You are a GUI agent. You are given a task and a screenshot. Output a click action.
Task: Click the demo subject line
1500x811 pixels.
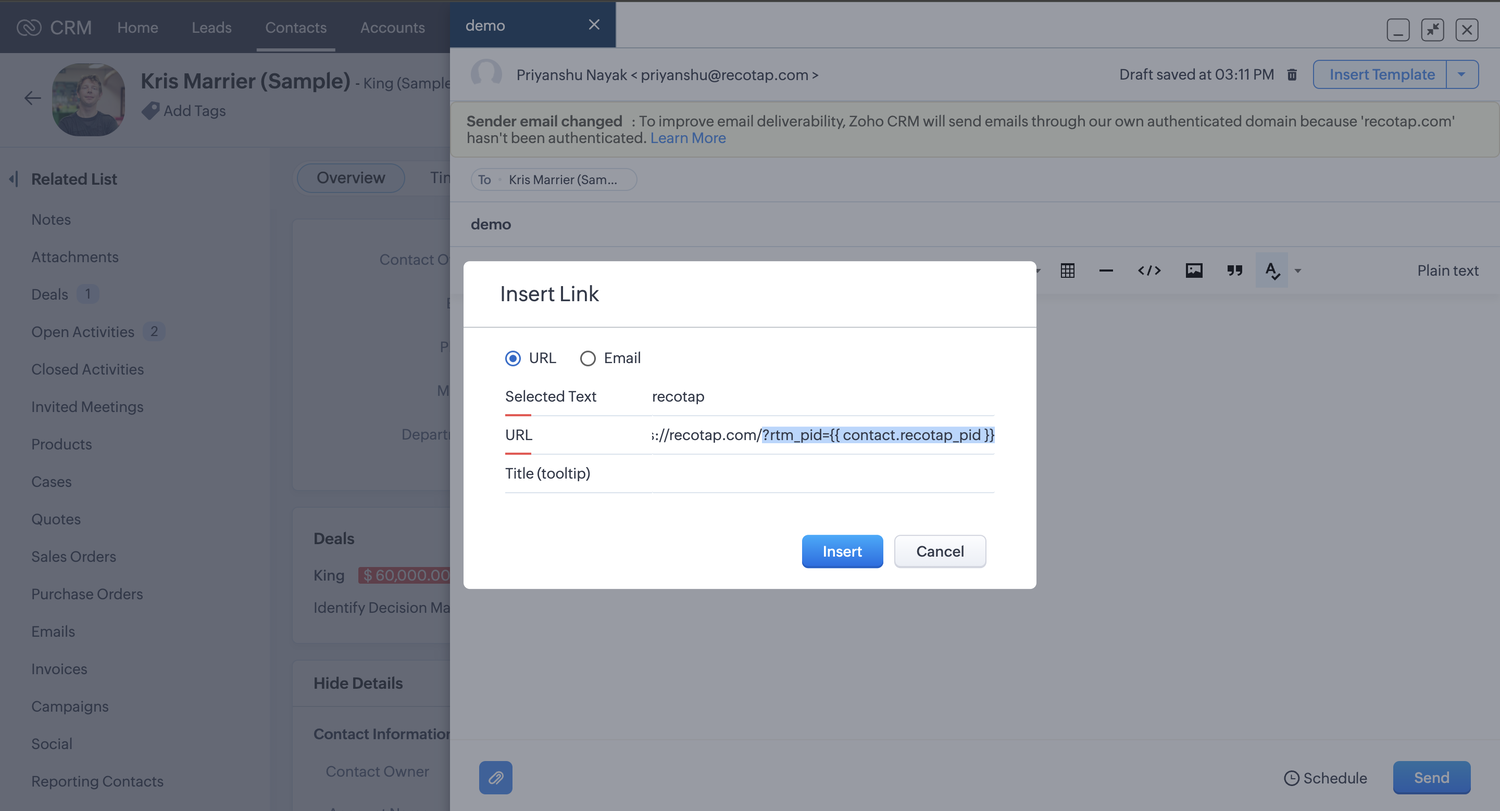tap(491, 224)
